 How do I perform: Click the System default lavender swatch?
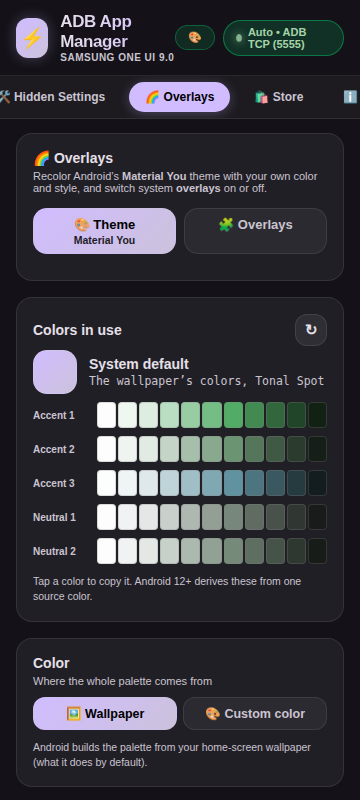coord(55,372)
